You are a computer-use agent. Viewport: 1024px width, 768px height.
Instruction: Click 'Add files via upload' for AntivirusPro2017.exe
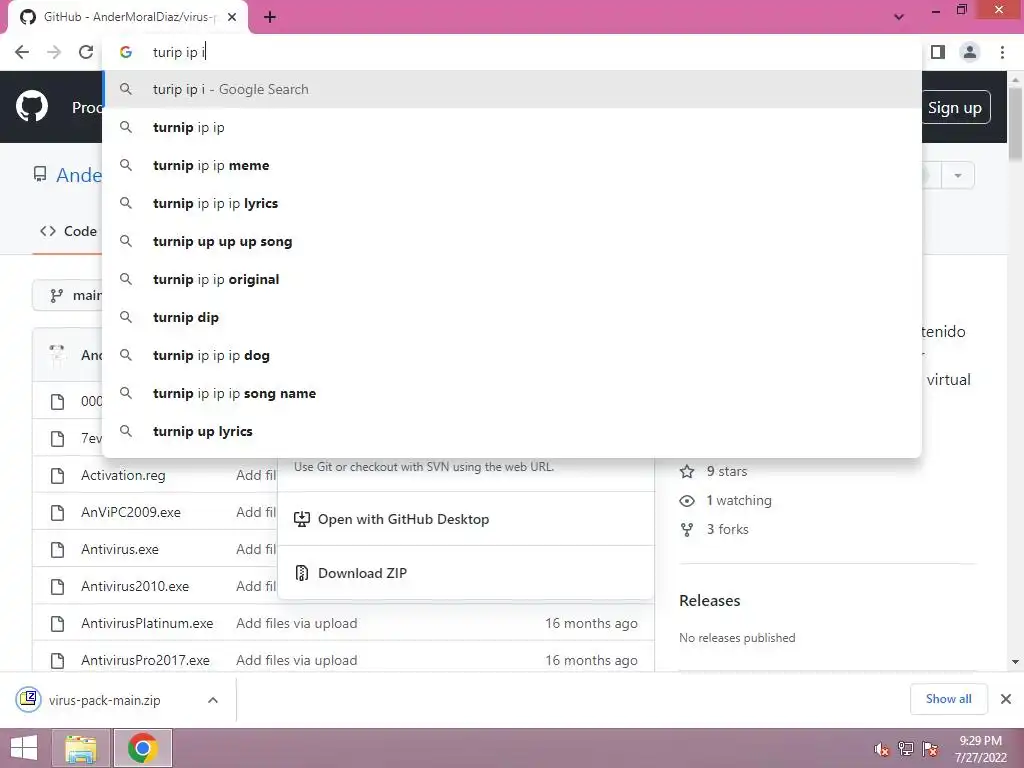tap(296, 660)
